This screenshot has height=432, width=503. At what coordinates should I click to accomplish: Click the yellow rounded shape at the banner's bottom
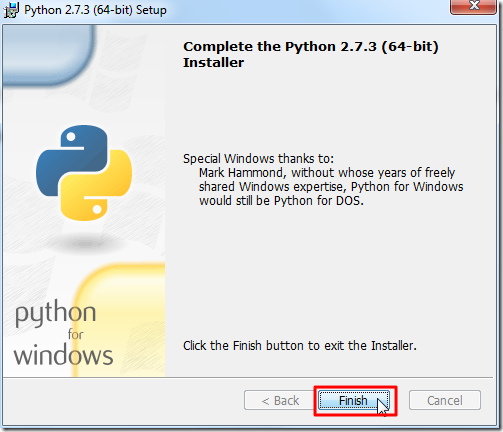pos(120,320)
